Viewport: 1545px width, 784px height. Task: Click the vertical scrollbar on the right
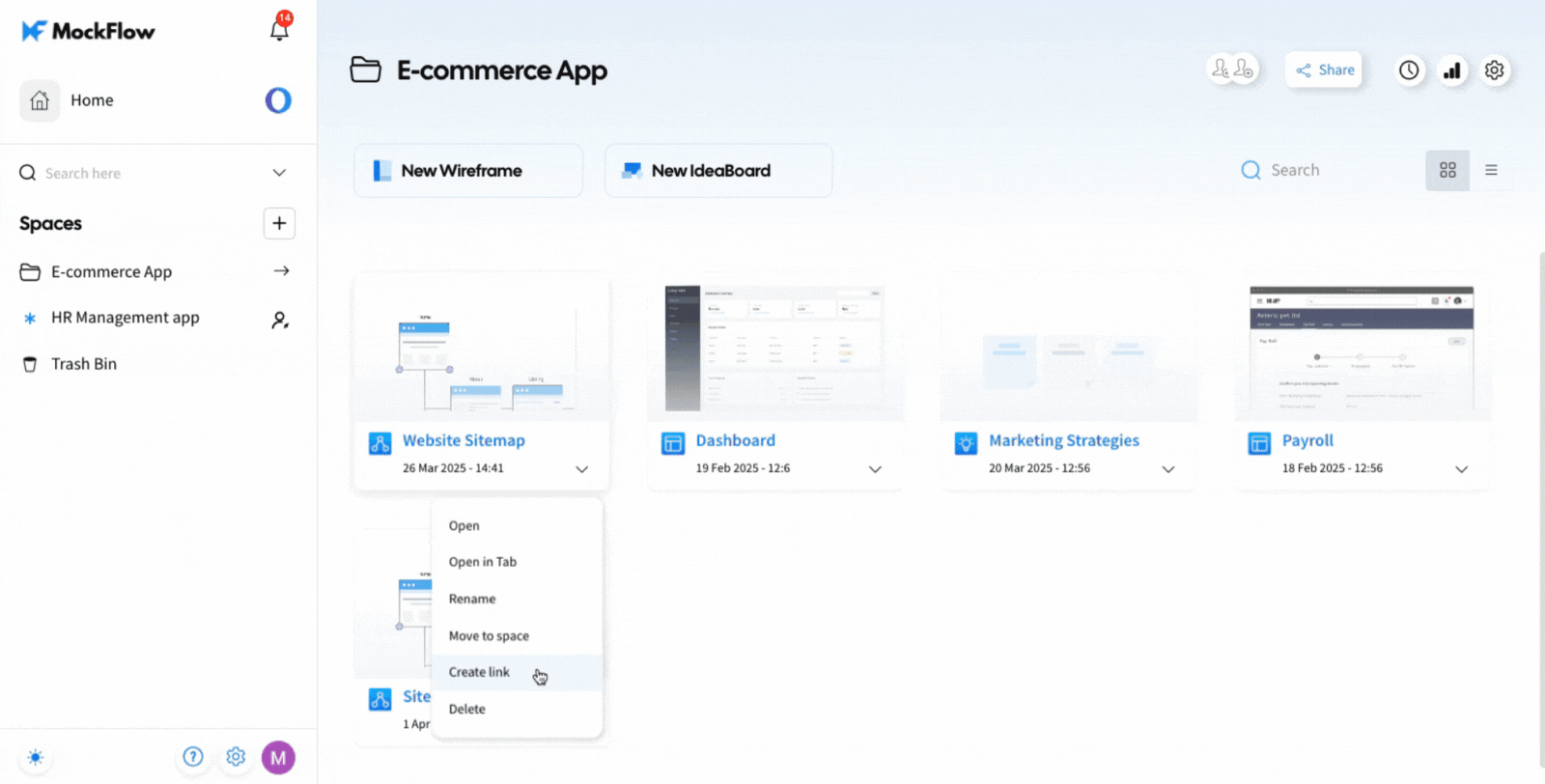coord(1541,510)
